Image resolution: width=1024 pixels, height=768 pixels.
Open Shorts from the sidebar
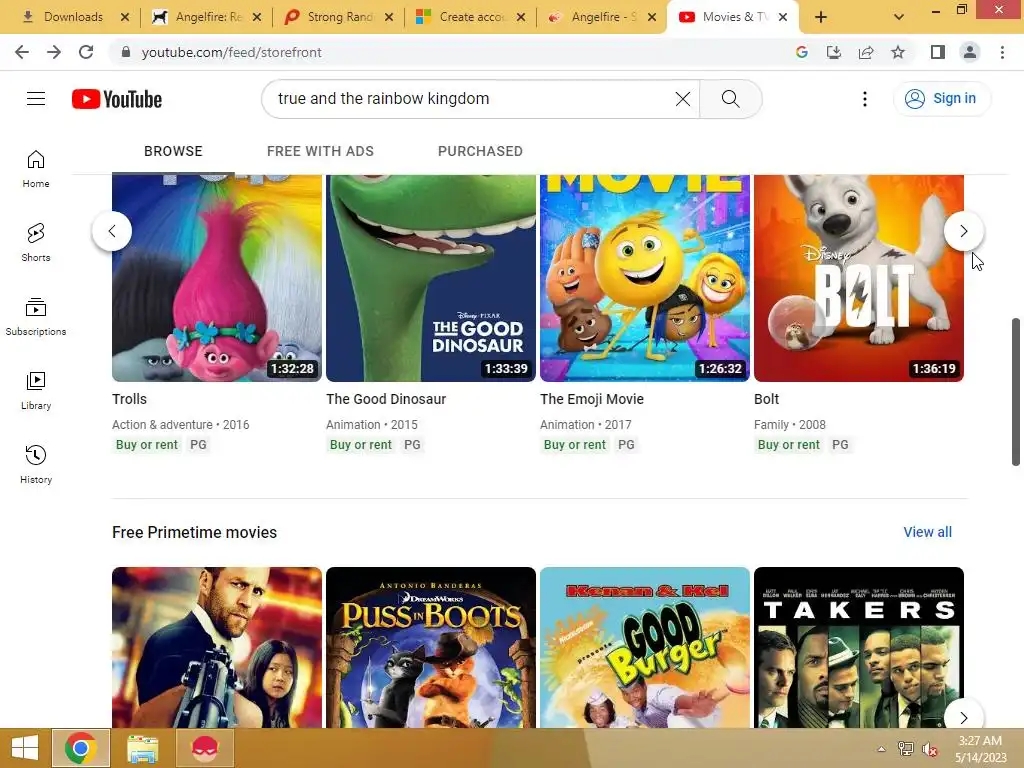coord(36,243)
